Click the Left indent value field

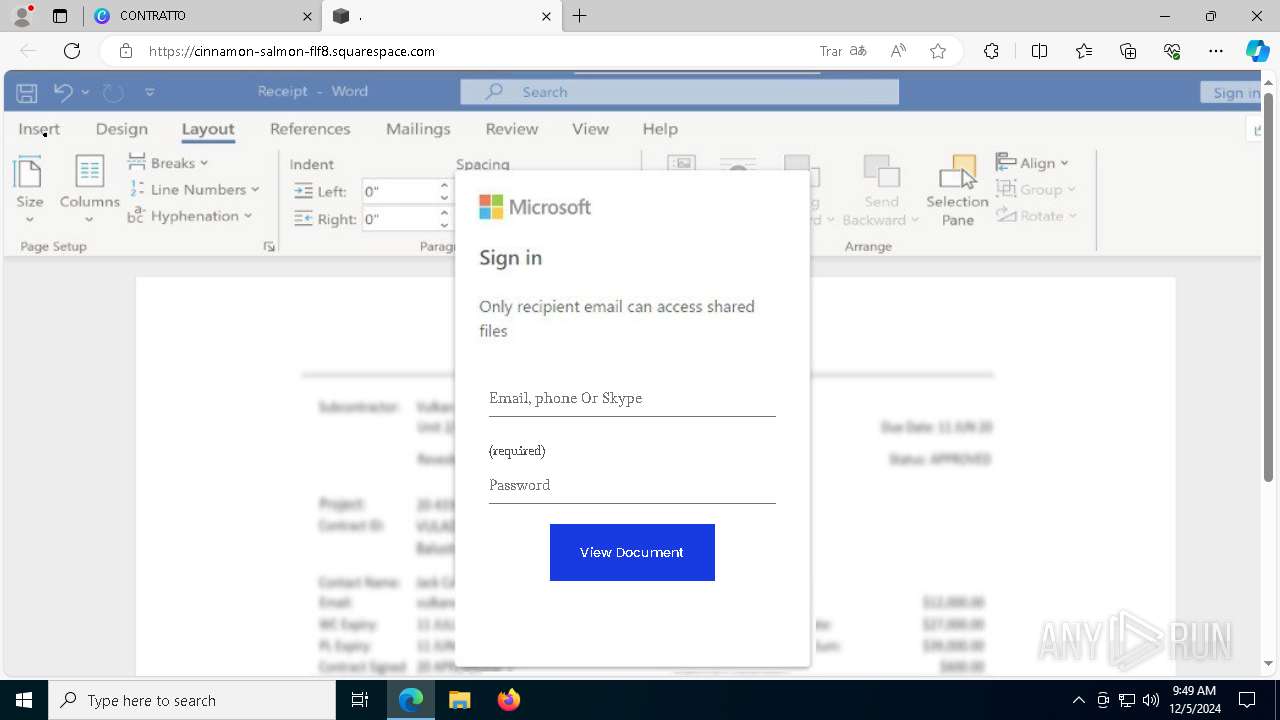[x=400, y=191]
